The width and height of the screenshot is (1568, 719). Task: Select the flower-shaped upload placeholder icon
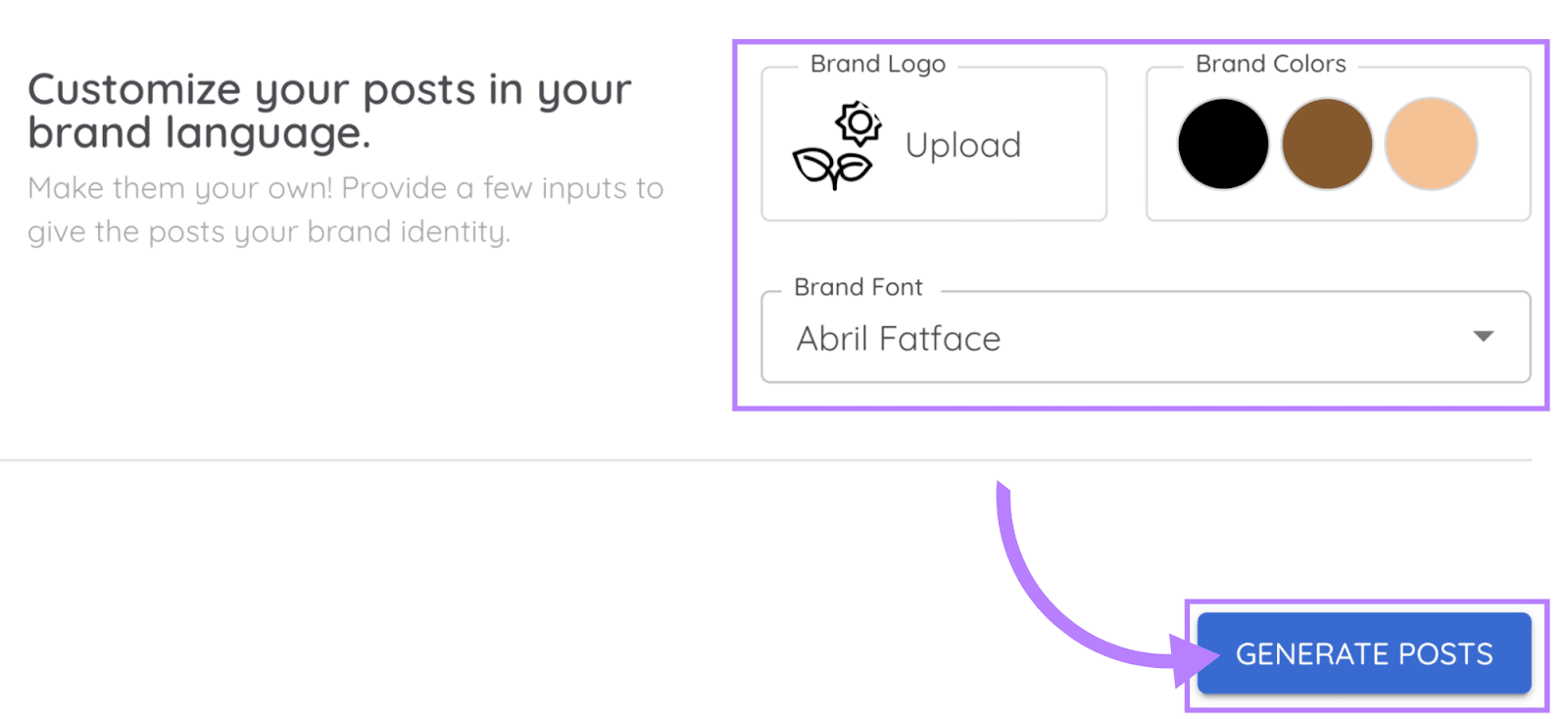point(834,144)
